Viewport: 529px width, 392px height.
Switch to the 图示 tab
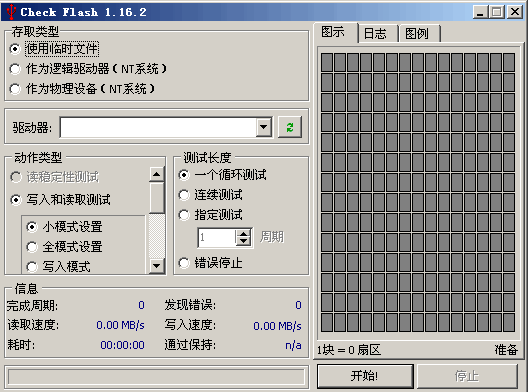pos(334,32)
